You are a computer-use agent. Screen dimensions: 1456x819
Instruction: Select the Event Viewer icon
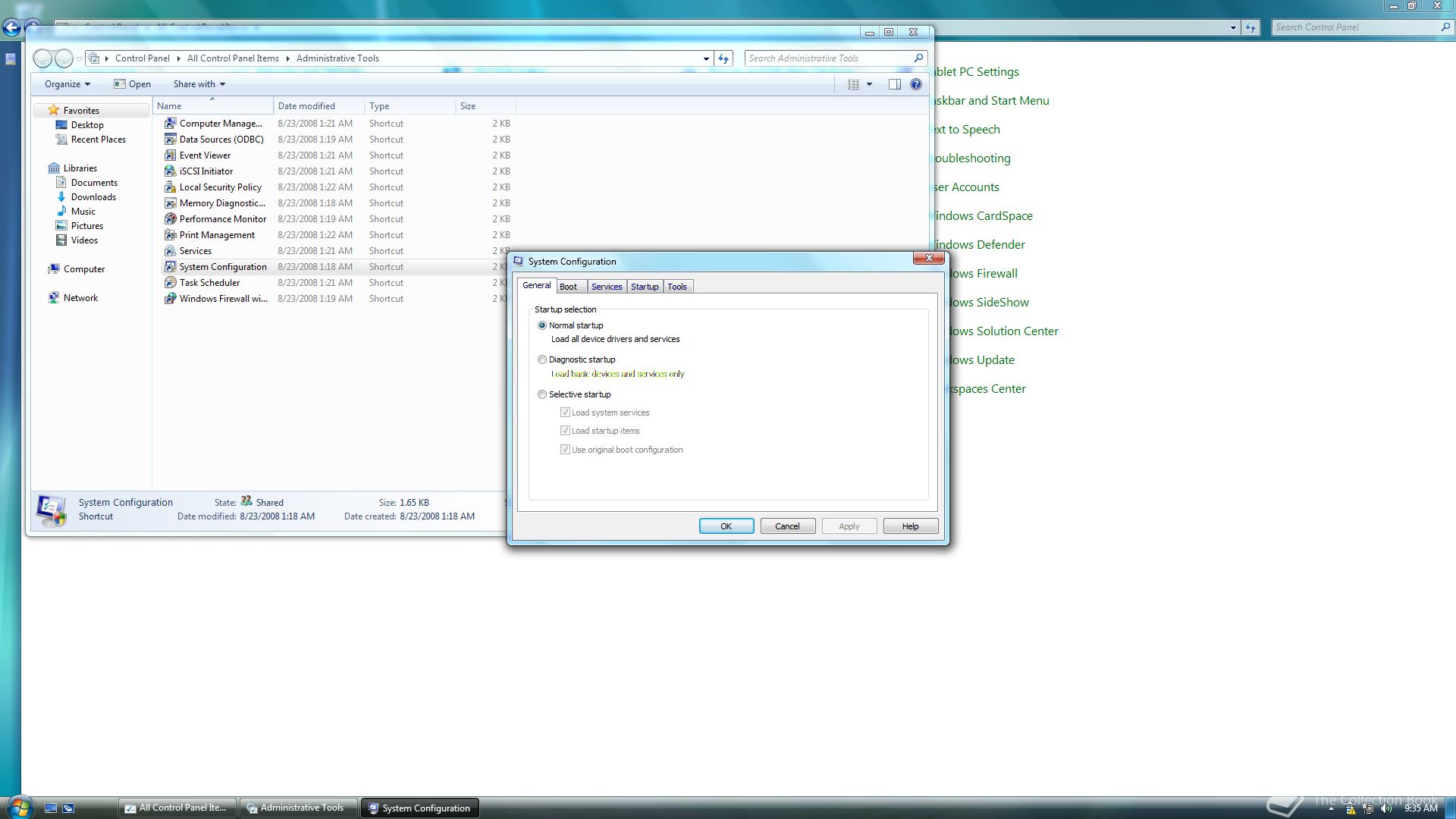(171, 155)
